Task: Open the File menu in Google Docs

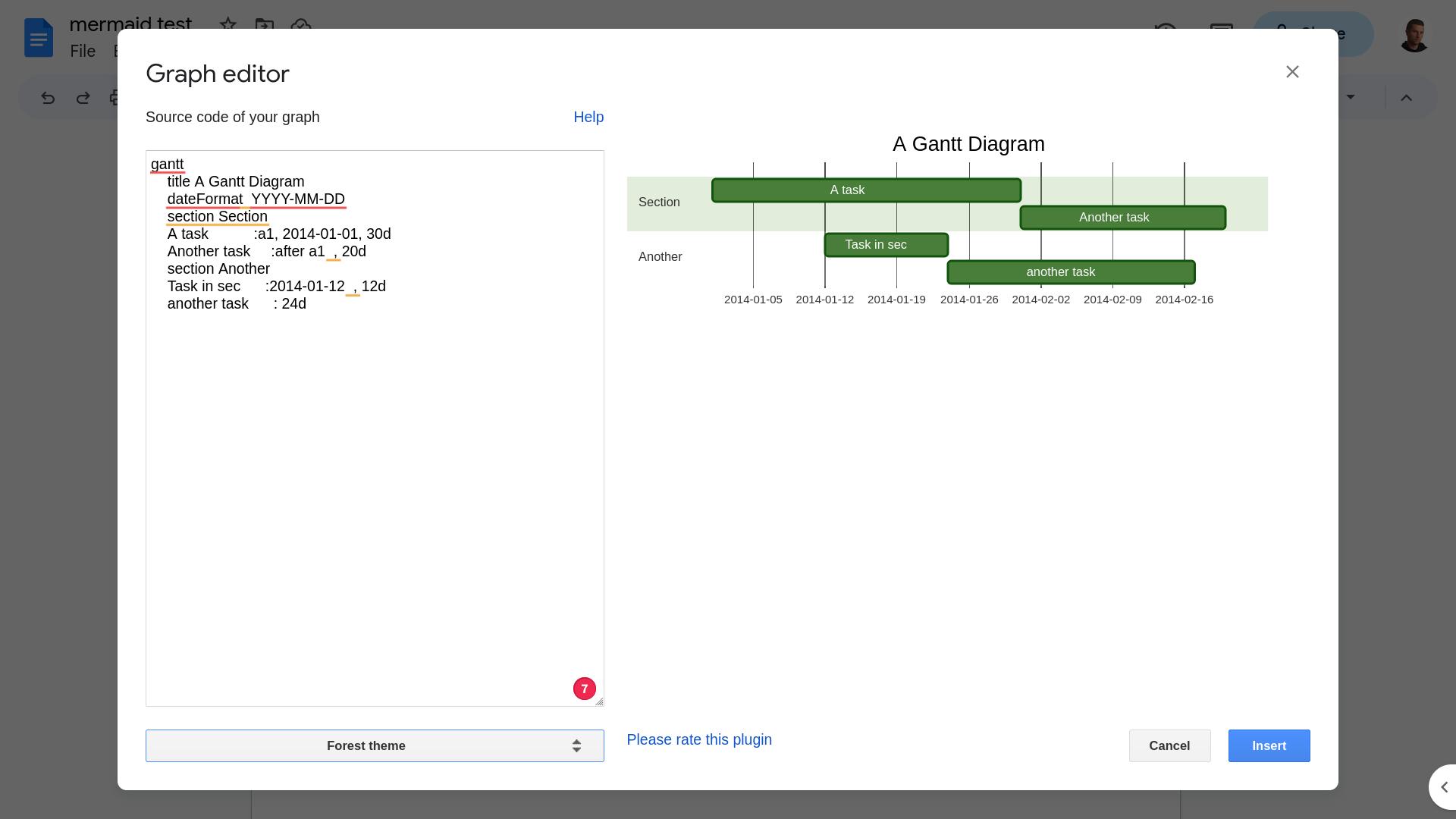Action: coord(82,51)
